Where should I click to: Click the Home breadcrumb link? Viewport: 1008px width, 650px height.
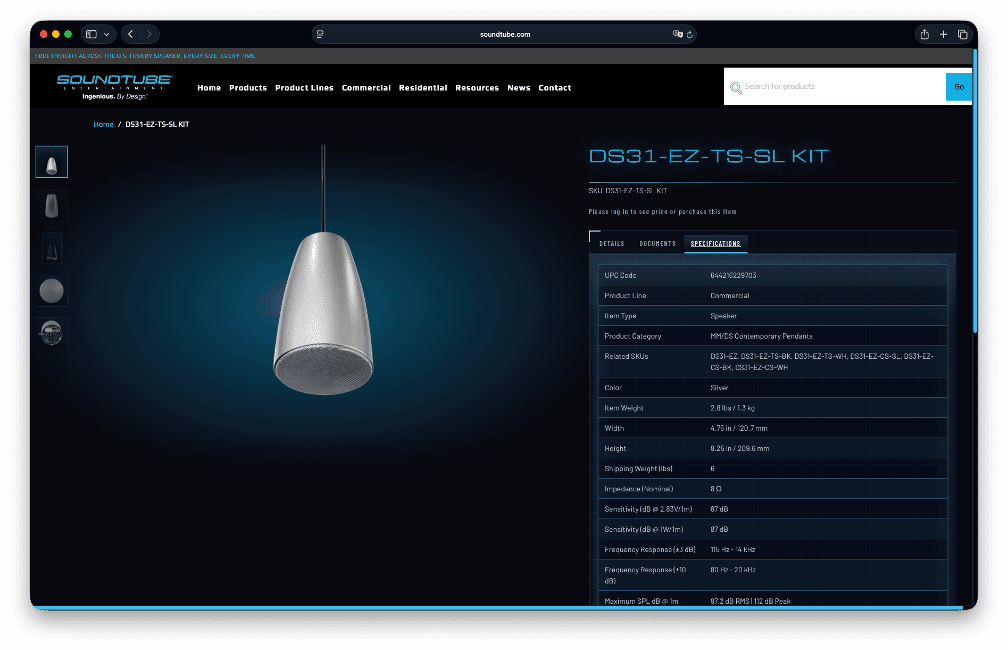tap(104, 125)
